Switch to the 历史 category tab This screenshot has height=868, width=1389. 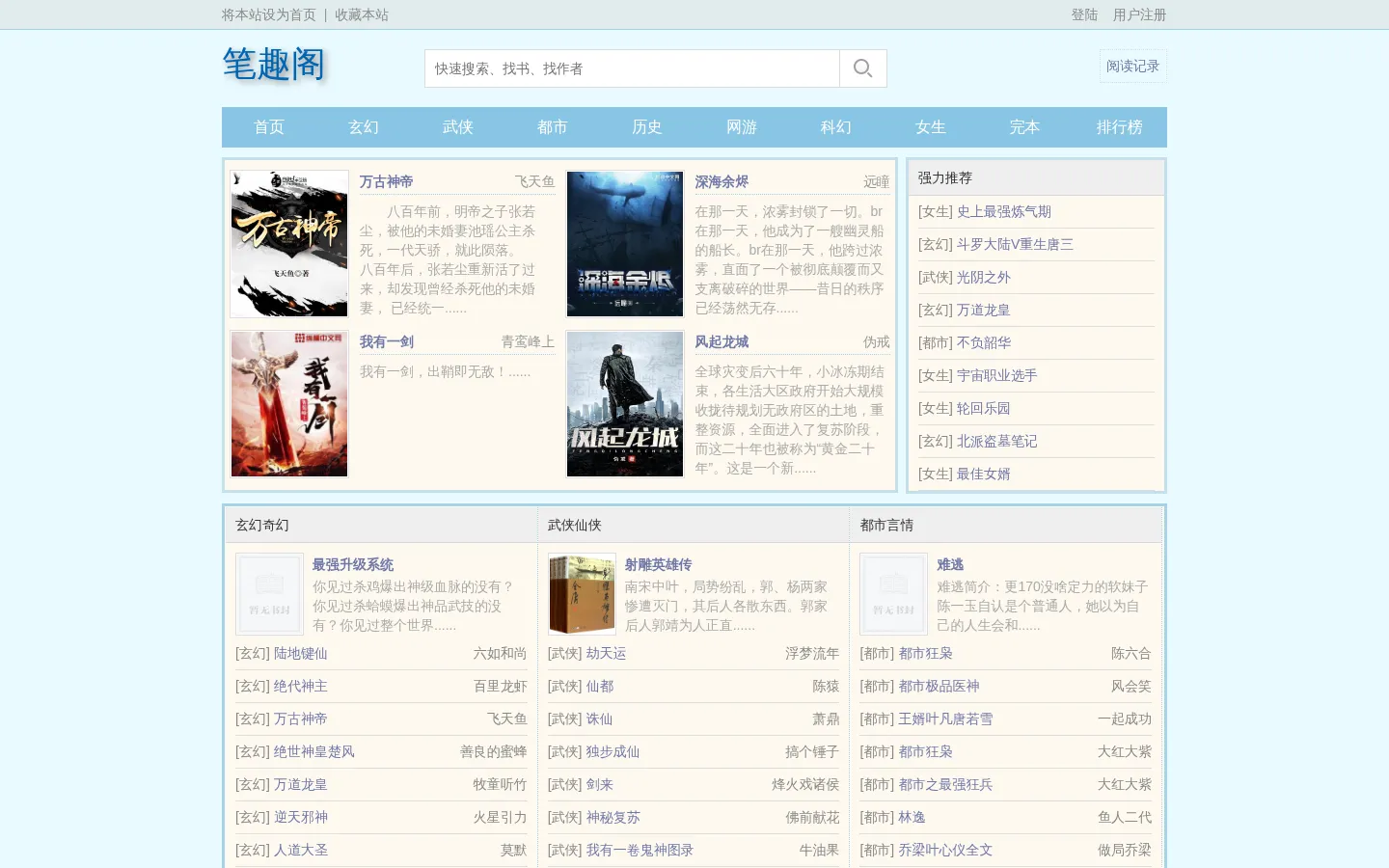click(647, 127)
